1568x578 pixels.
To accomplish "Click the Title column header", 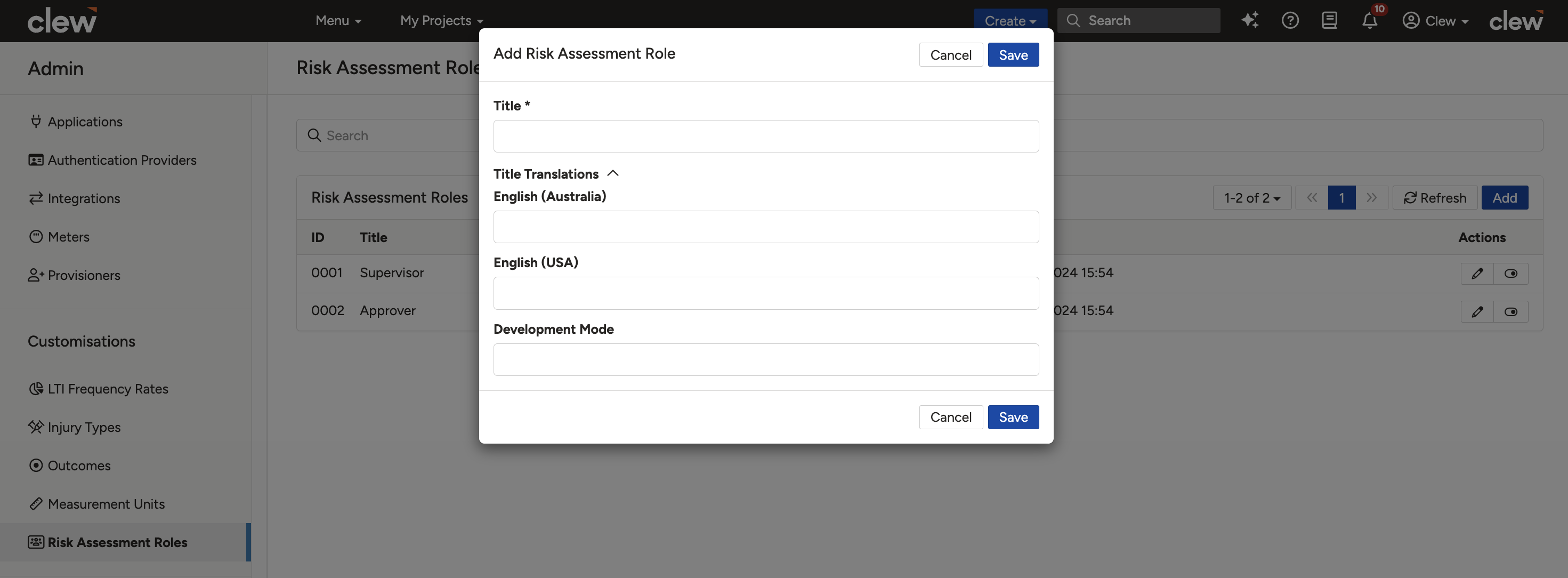I will tap(373, 237).
